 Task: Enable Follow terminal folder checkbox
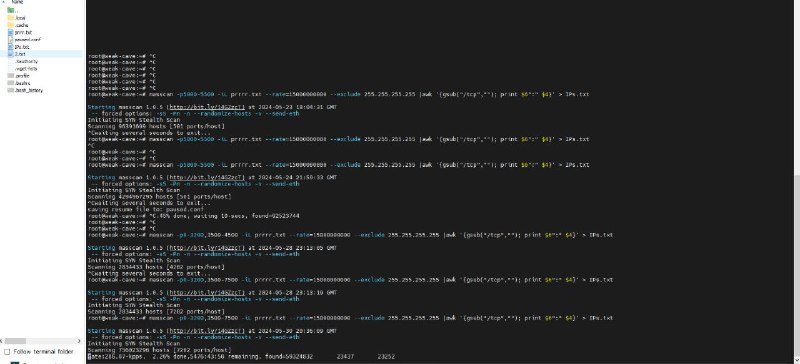(7, 352)
